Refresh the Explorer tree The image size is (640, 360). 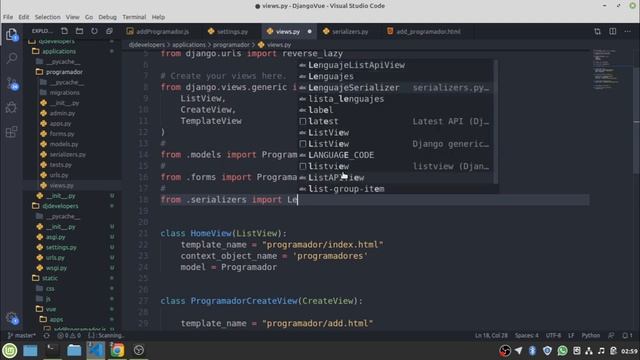point(94,31)
